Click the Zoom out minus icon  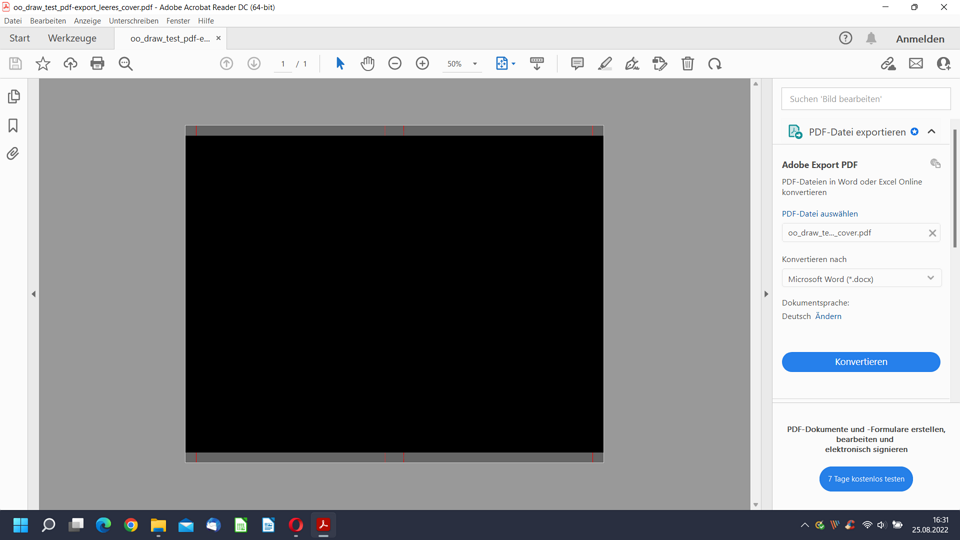395,64
